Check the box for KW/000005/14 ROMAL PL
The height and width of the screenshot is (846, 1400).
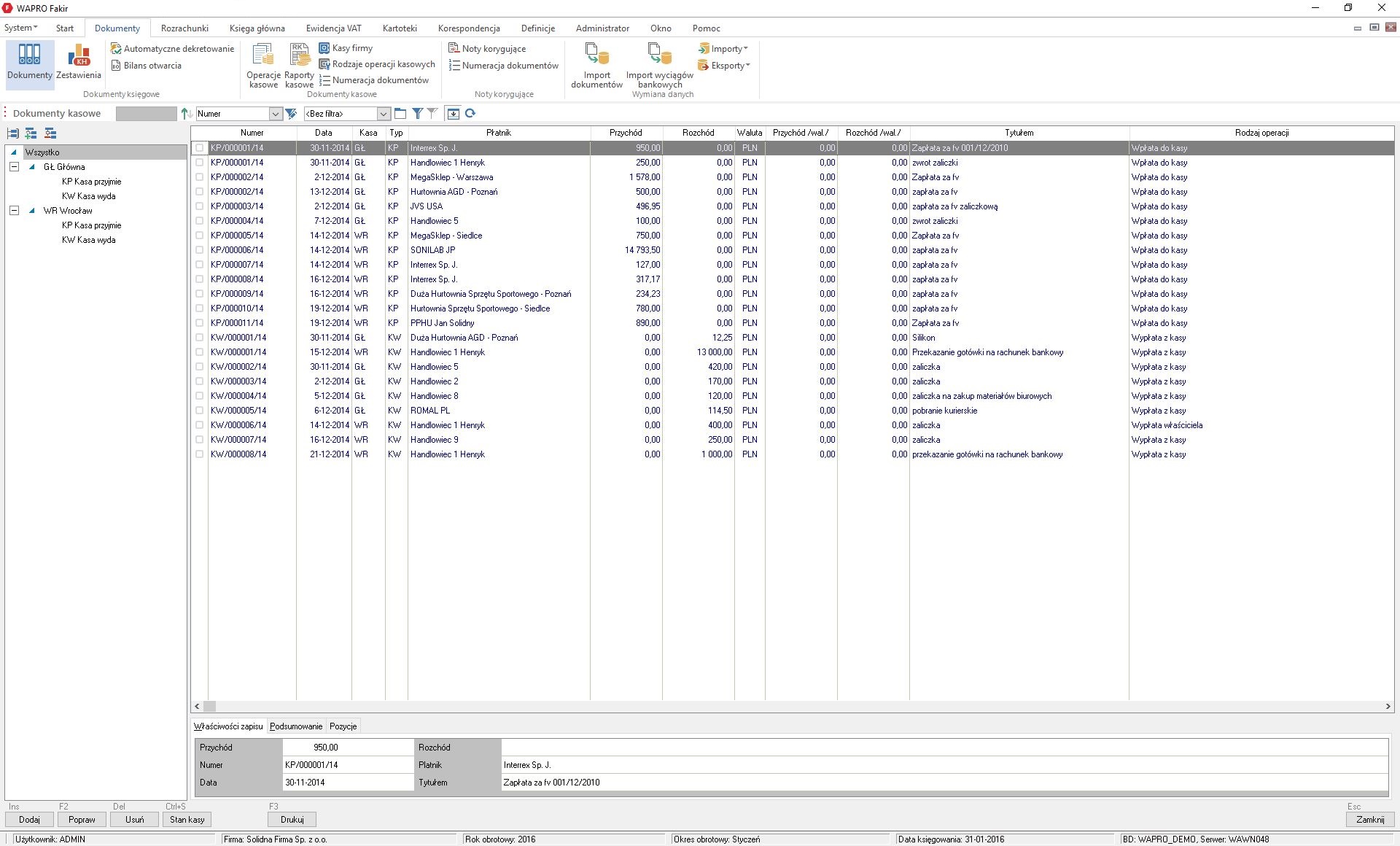pos(199,411)
